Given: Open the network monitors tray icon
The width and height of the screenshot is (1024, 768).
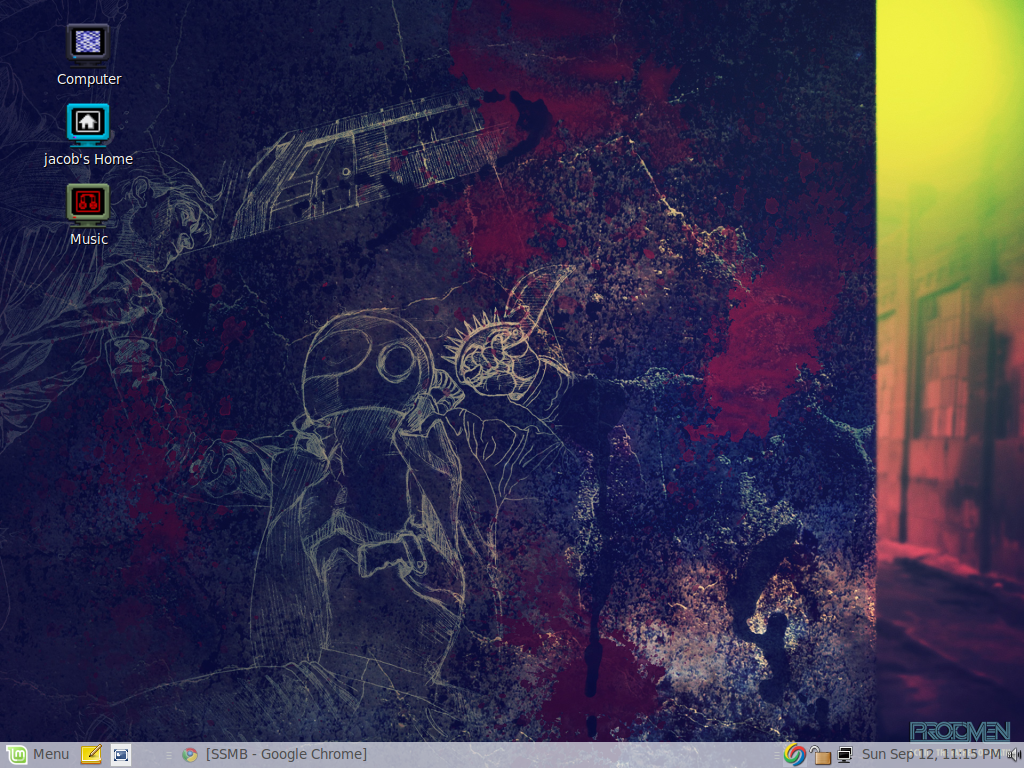Looking at the screenshot, I should click(844, 754).
